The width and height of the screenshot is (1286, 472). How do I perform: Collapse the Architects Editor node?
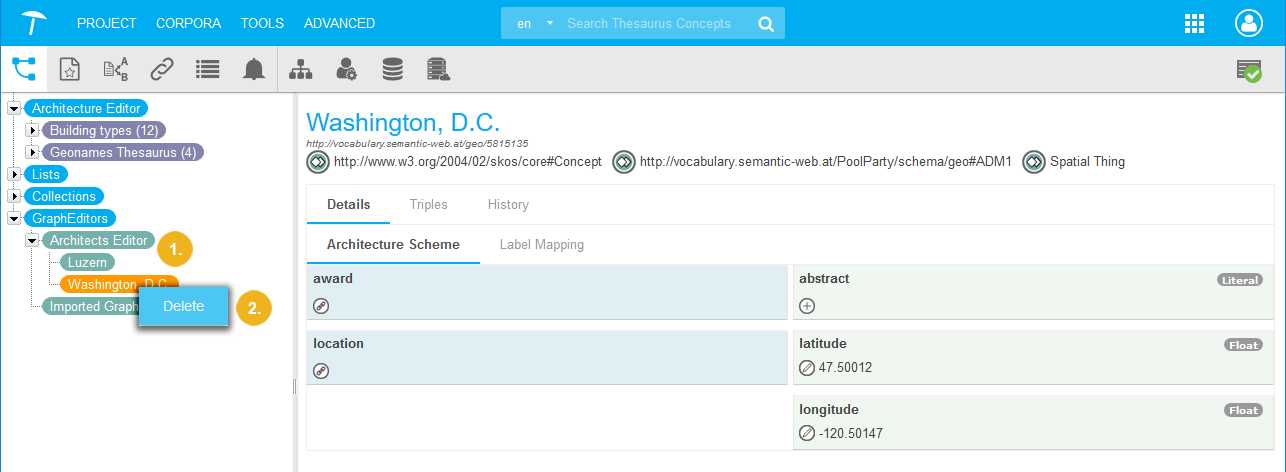click(32, 240)
